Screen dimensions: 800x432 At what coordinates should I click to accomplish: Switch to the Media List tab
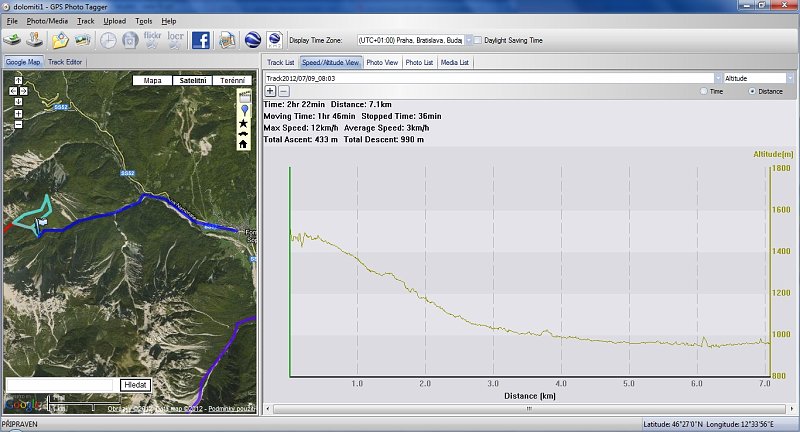pos(455,62)
